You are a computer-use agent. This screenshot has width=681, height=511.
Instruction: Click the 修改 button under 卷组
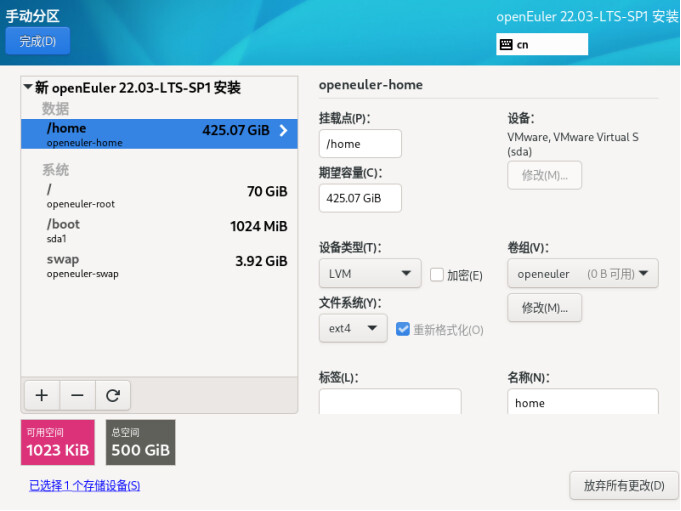pos(544,308)
